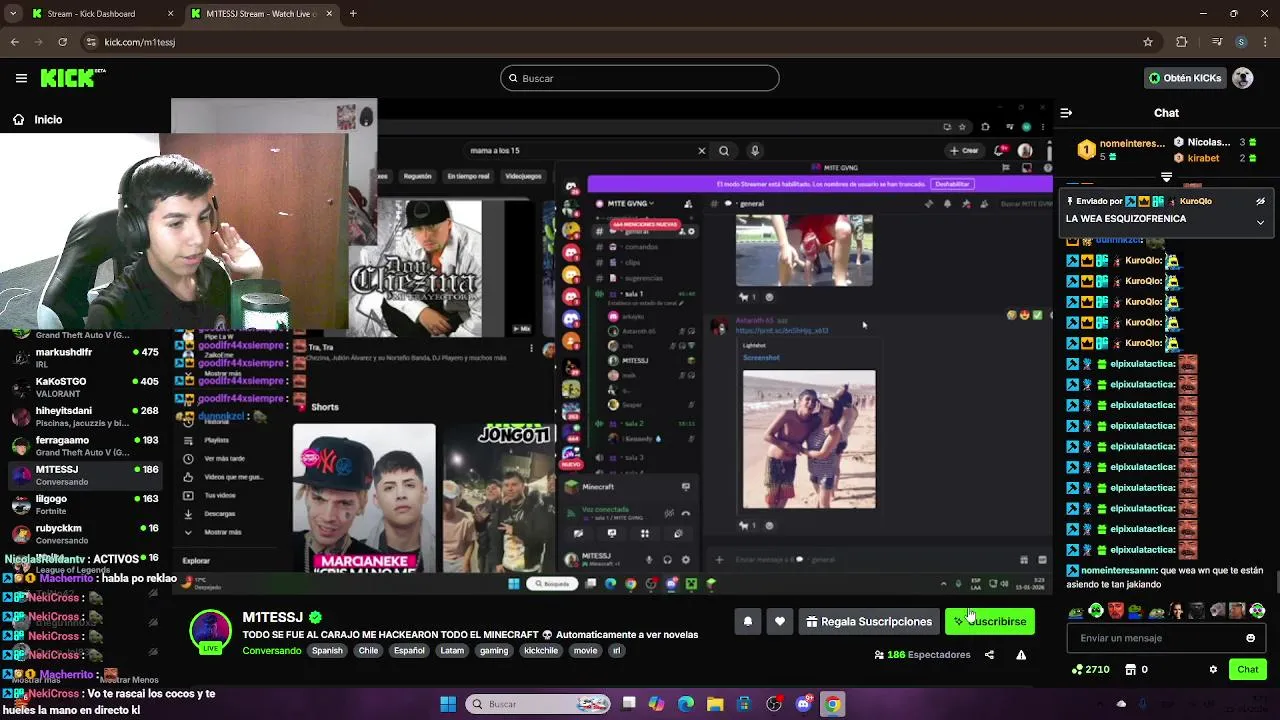Open Microsoft Edge from taskbar

(x=686, y=704)
